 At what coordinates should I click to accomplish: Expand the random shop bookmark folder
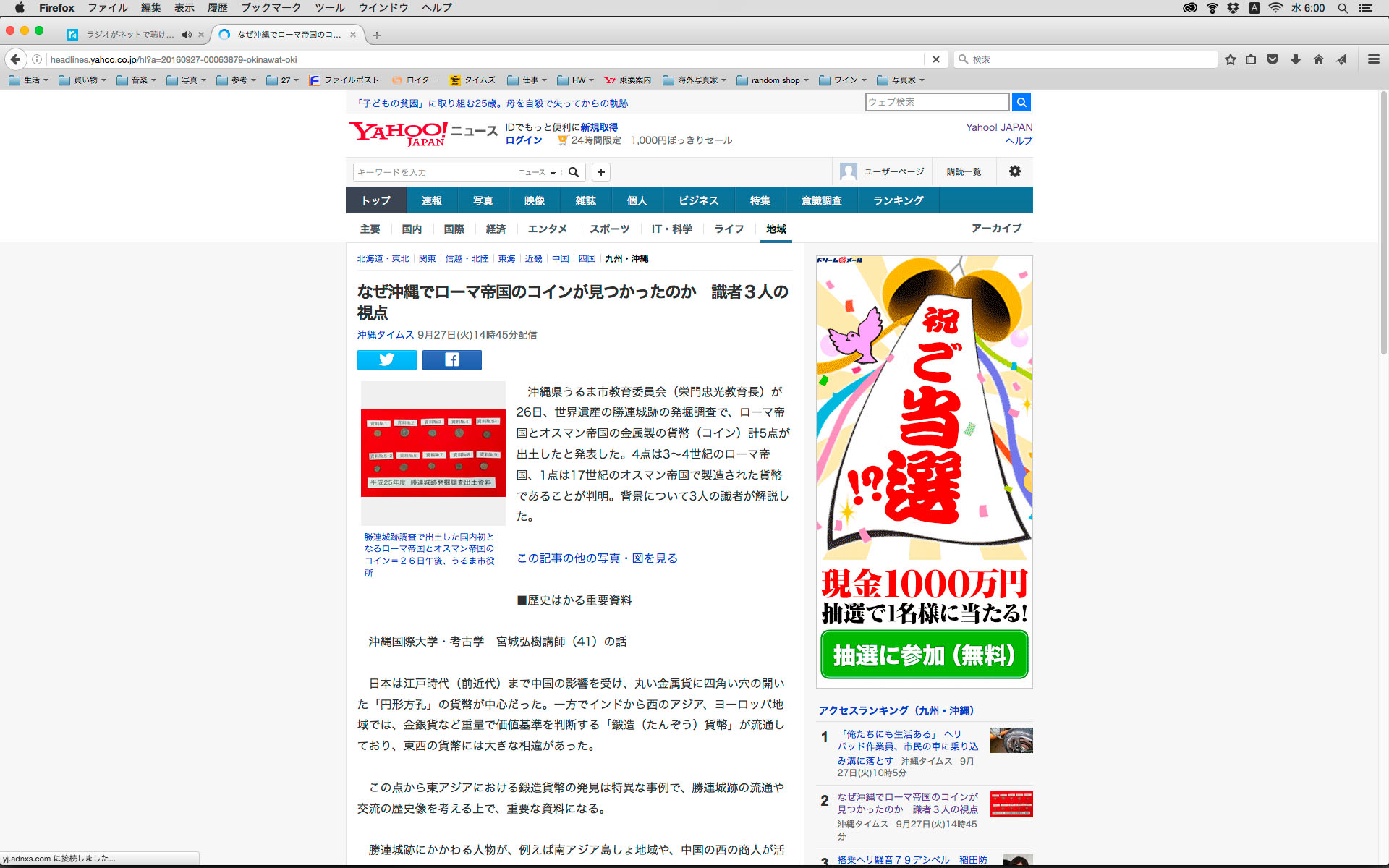click(773, 80)
